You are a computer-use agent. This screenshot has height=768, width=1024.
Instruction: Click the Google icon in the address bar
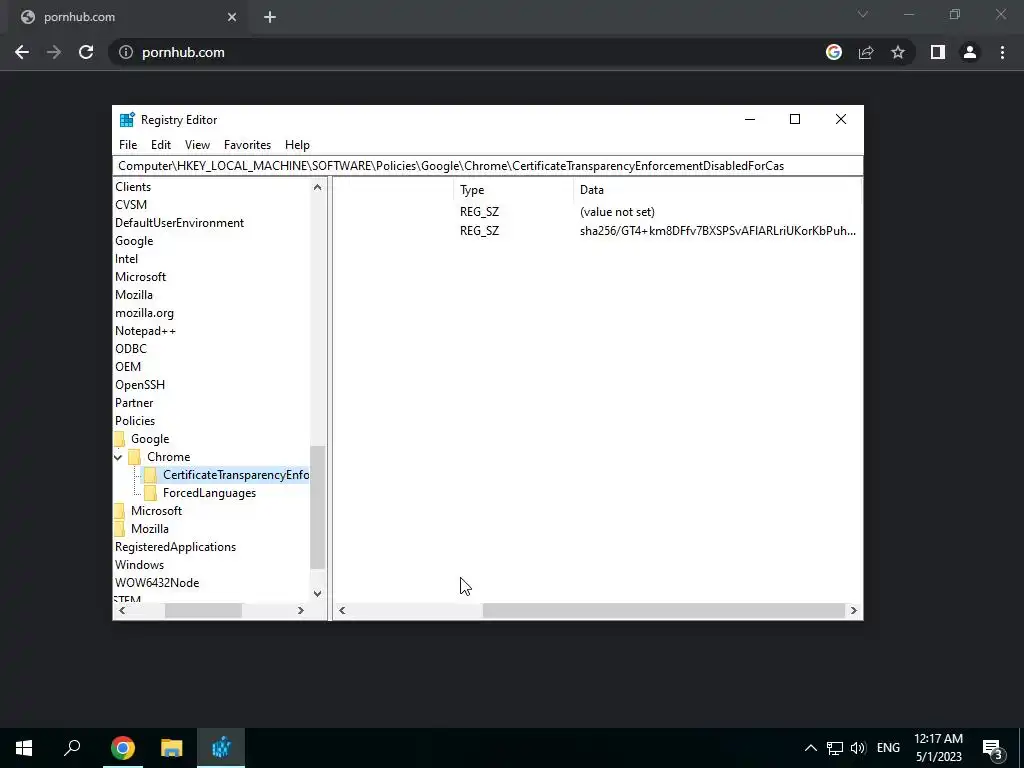pos(833,52)
